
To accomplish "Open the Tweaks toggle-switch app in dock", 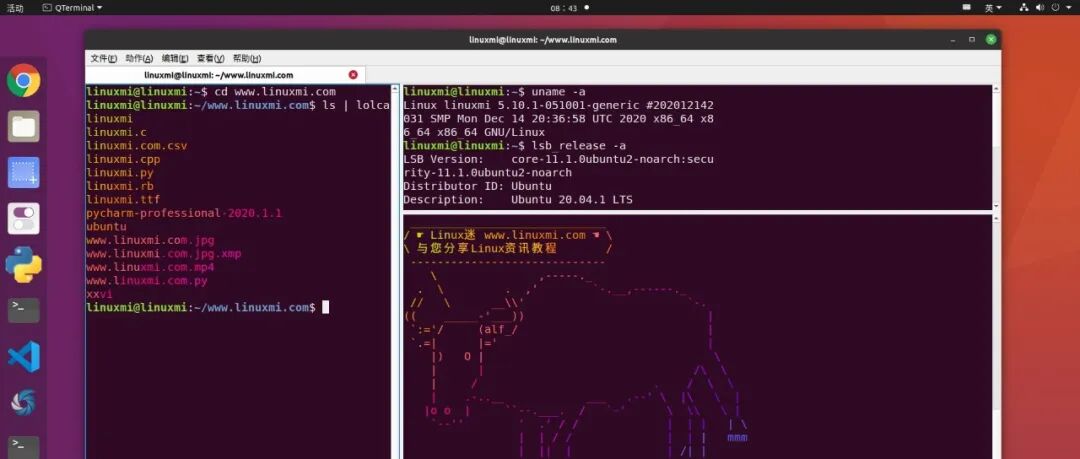I will [23, 218].
